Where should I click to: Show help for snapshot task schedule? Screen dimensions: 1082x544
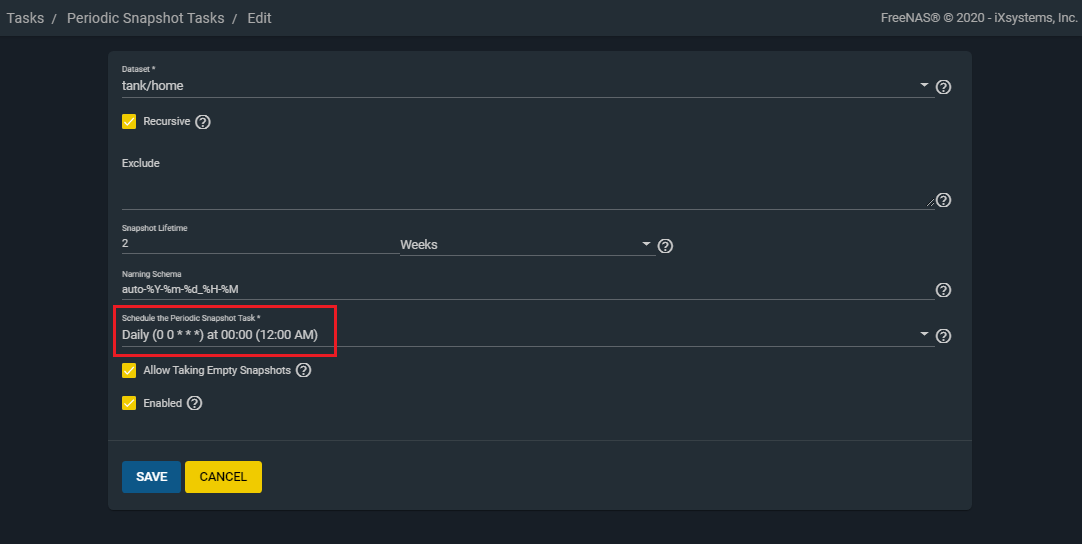[x=943, y=336]
